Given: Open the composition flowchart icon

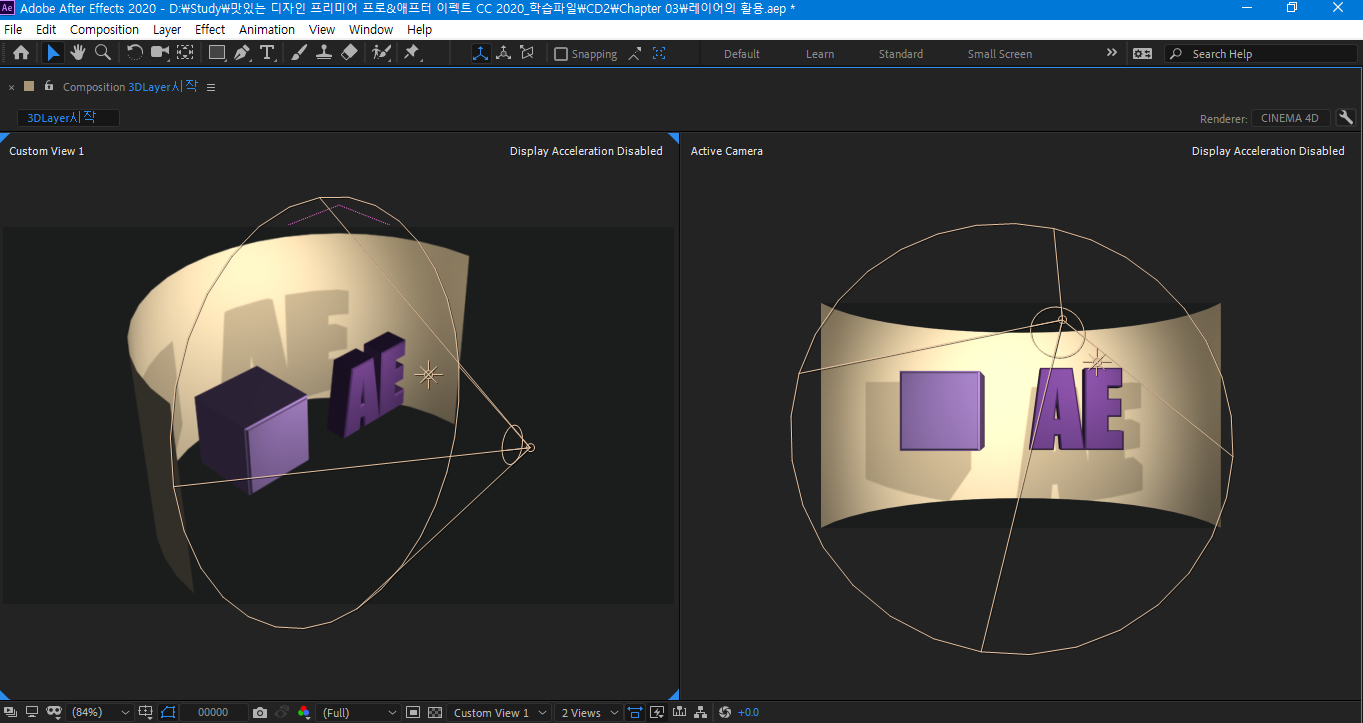Looking at the screenshot, I should pos(700,712).
